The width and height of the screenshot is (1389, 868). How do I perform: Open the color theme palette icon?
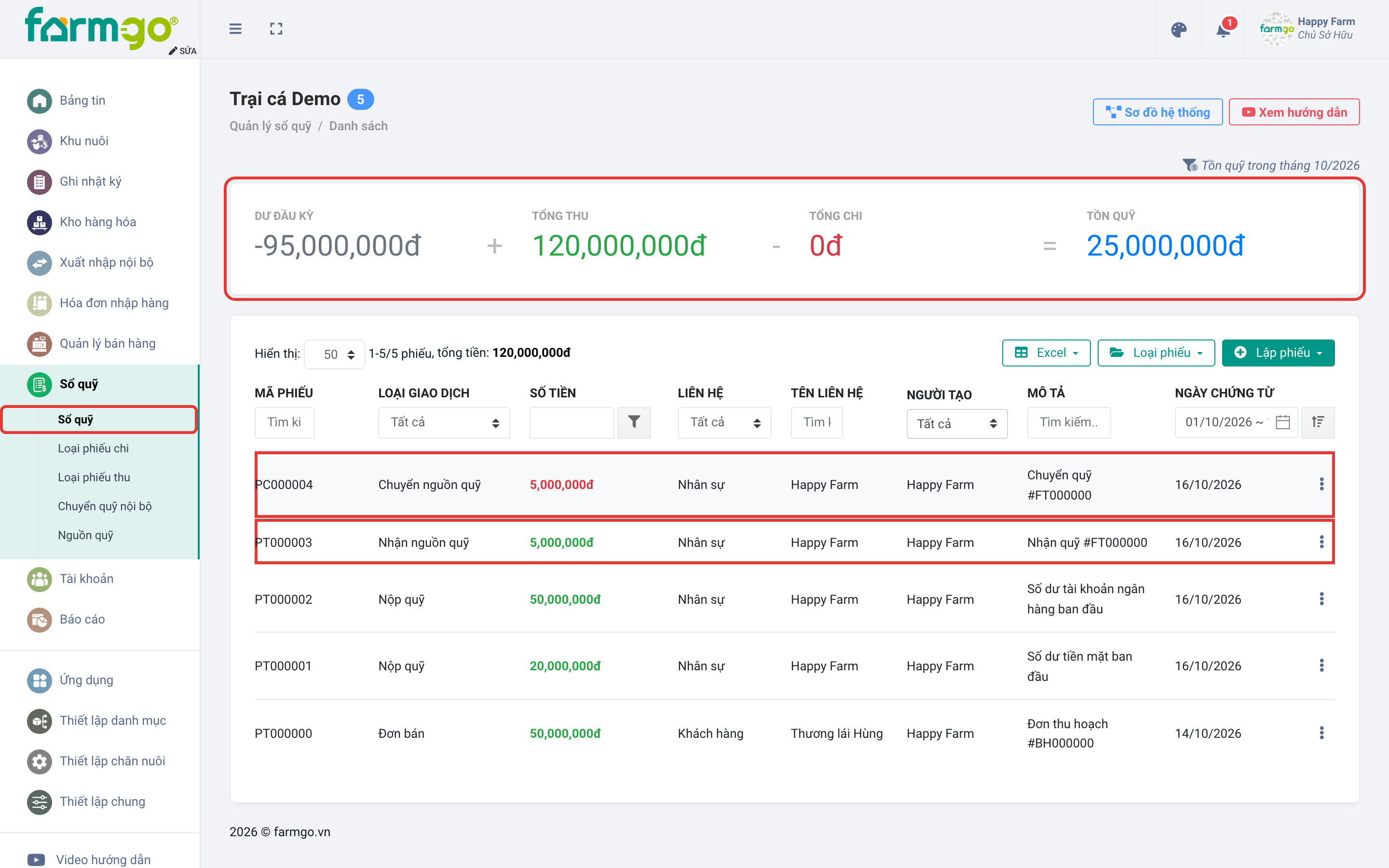coord(1178,30)
